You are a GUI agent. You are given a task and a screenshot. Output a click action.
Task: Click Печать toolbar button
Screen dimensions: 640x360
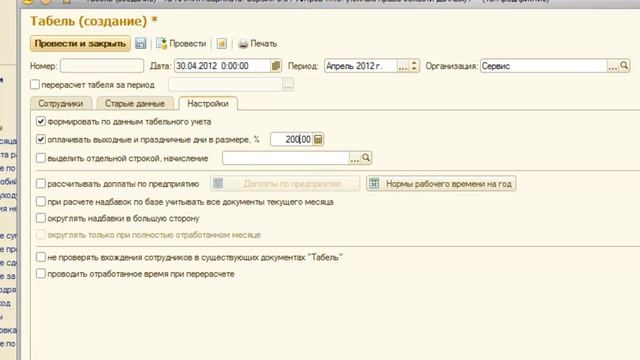pos(258,43)
